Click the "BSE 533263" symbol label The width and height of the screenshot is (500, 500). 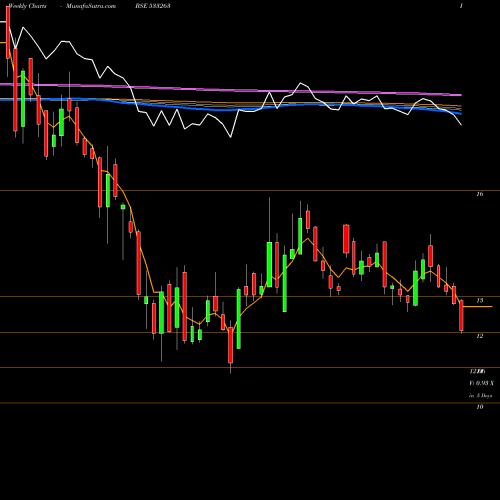point(152,6)
